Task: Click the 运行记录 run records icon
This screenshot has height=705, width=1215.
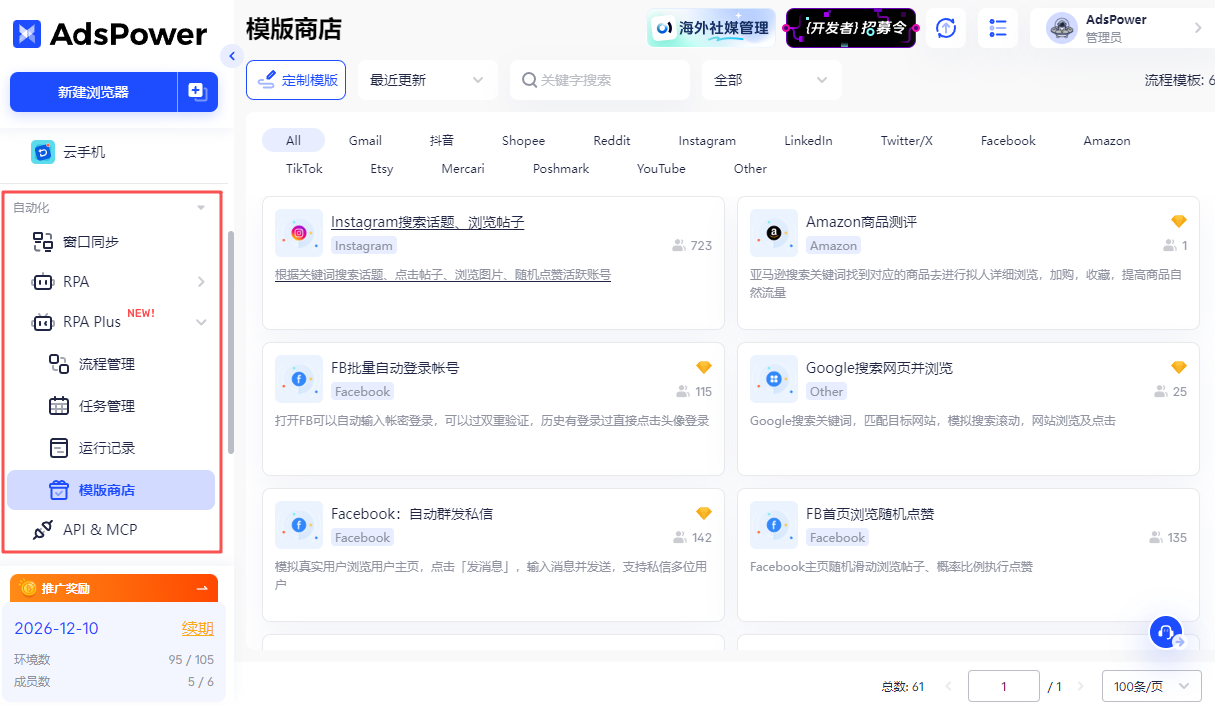Action: point(58,447)
